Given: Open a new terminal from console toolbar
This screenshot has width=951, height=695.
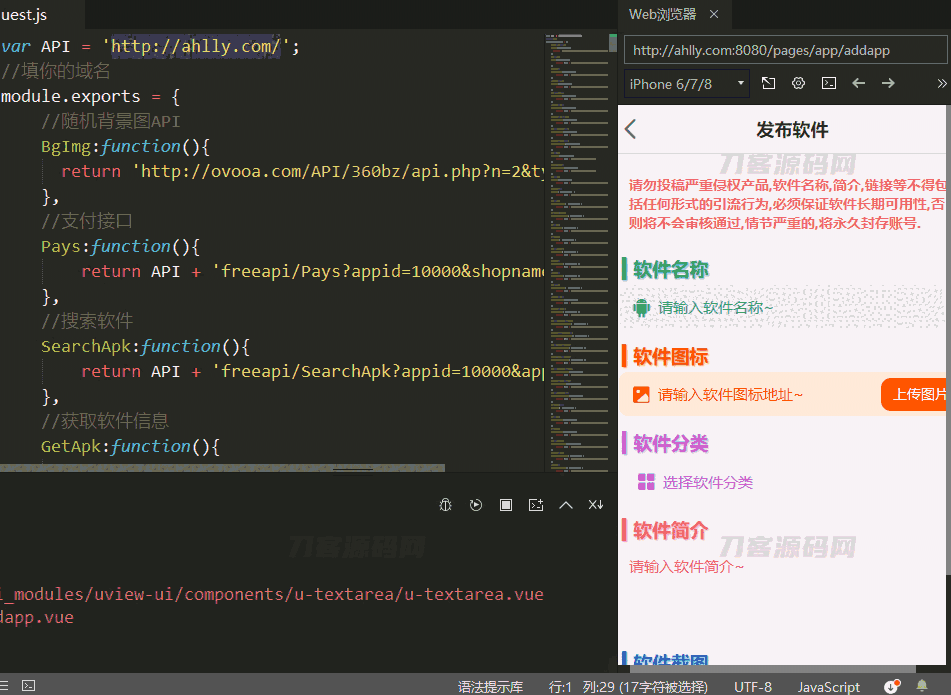Looking at the screenshot, I should (x=536, y=505).
